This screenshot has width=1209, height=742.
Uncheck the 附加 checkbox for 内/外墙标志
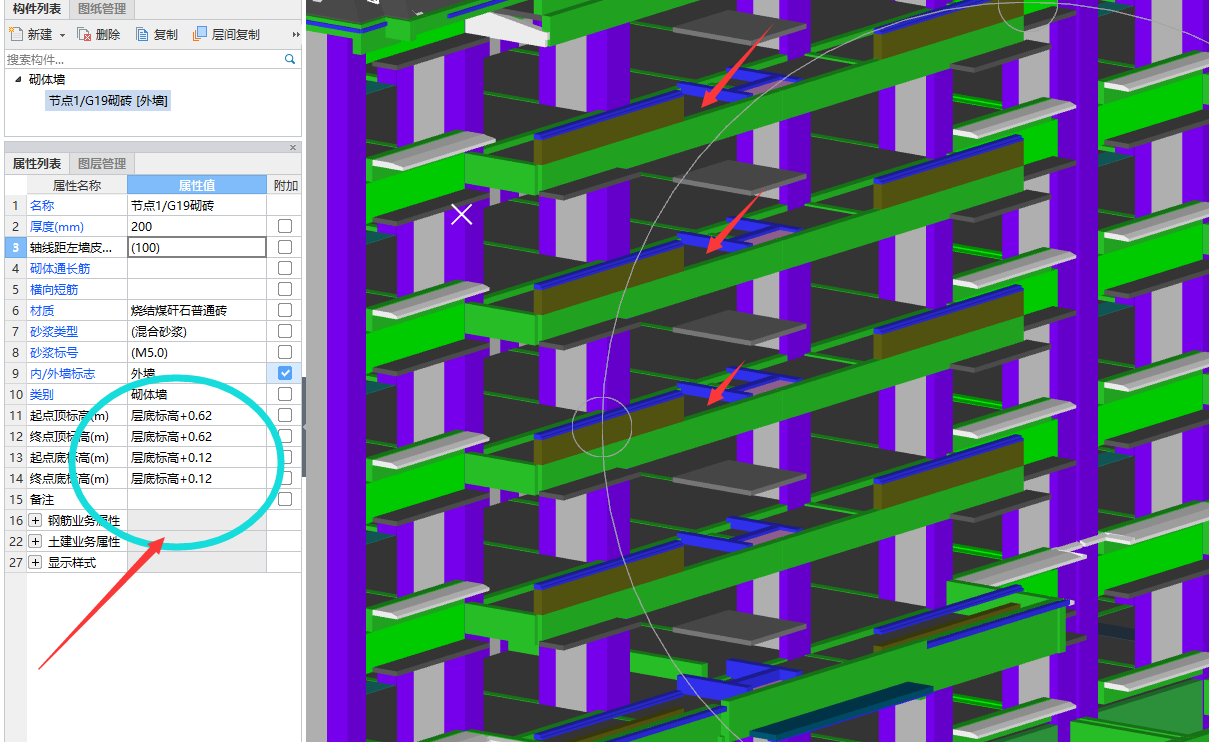coord(285,373)
